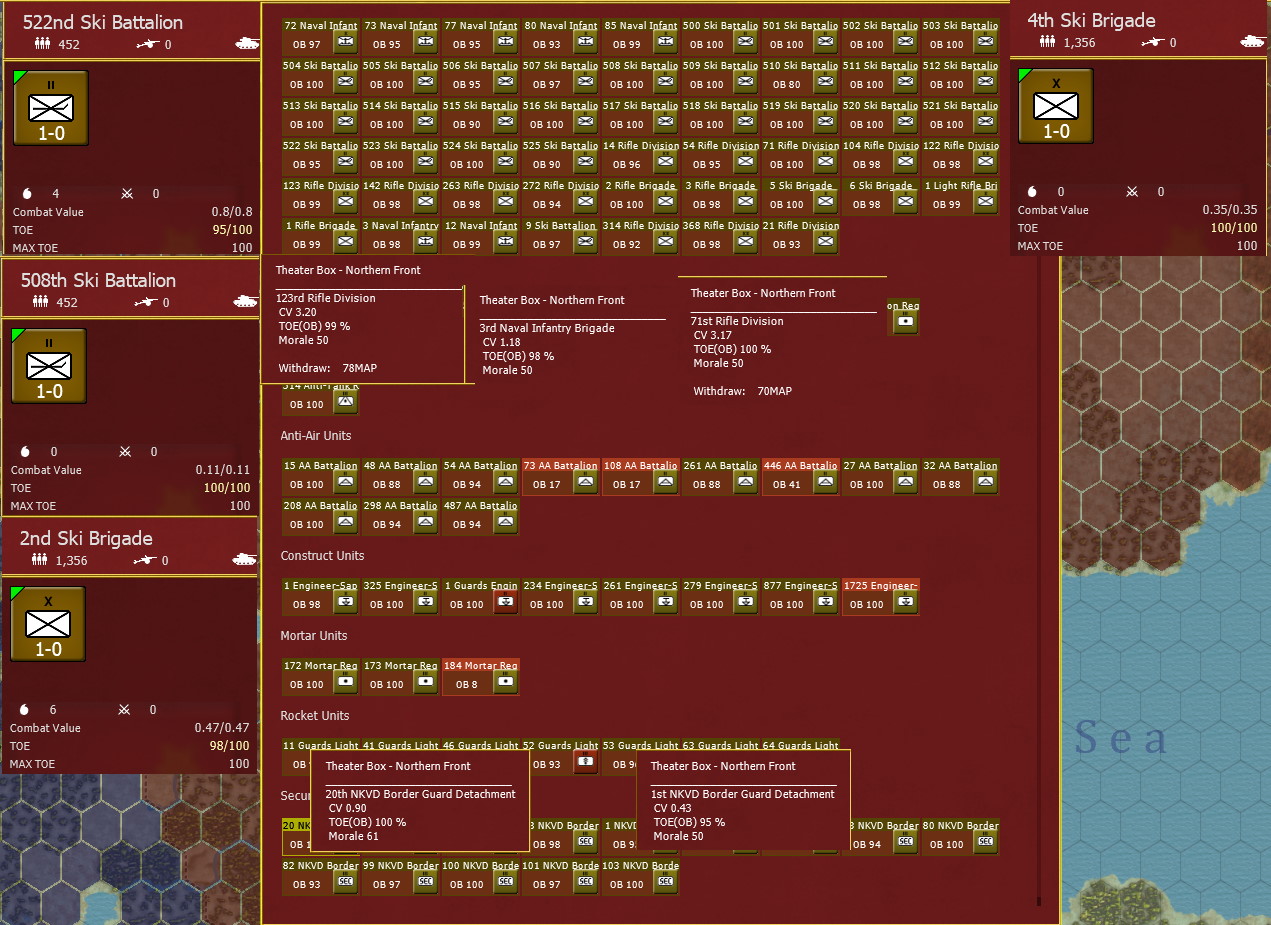Click the unit icon on 510 Ski Battalio card
1271x925 pixels.
(824, 83)
